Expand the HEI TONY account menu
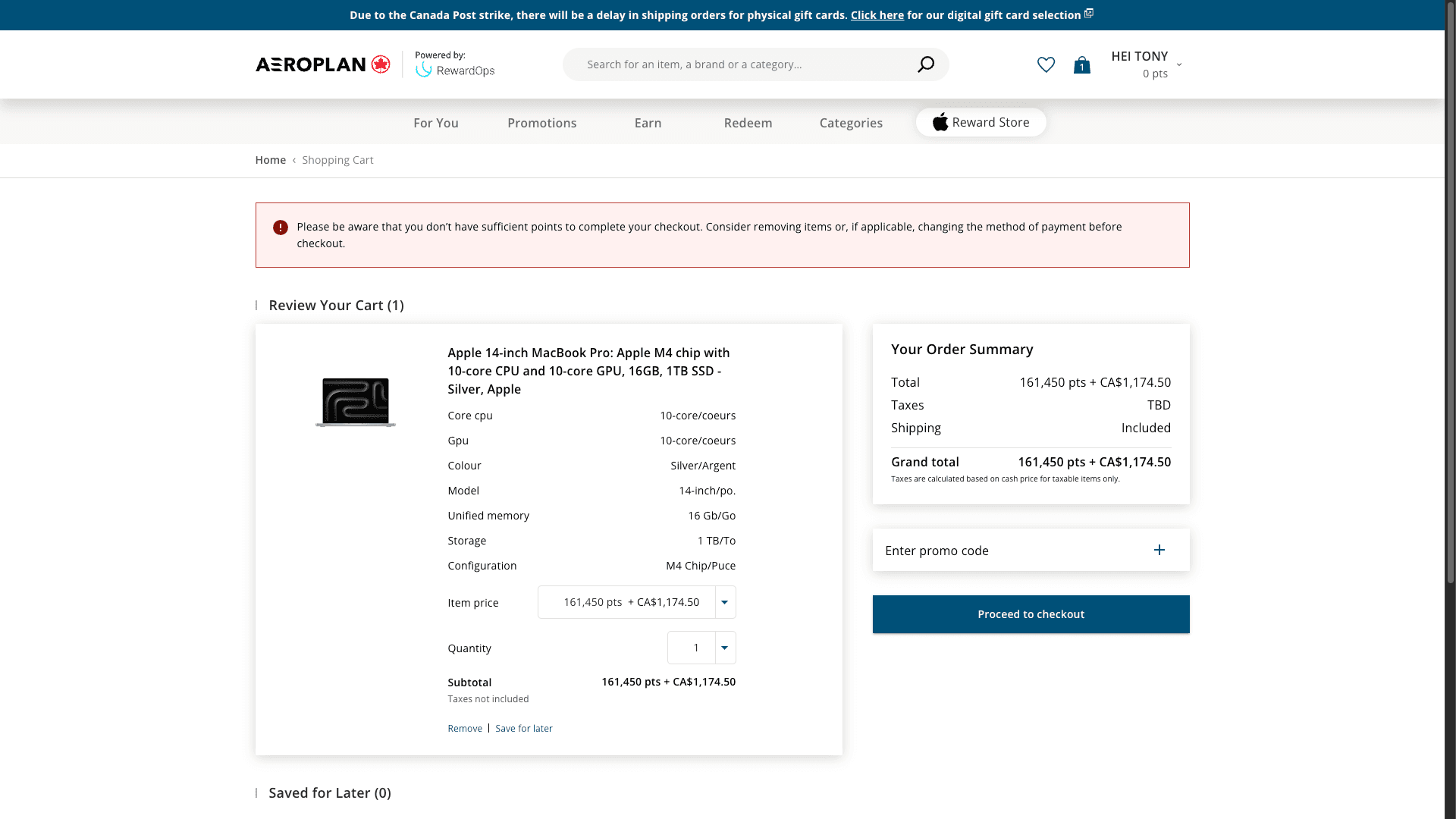 pos(1146,64)
